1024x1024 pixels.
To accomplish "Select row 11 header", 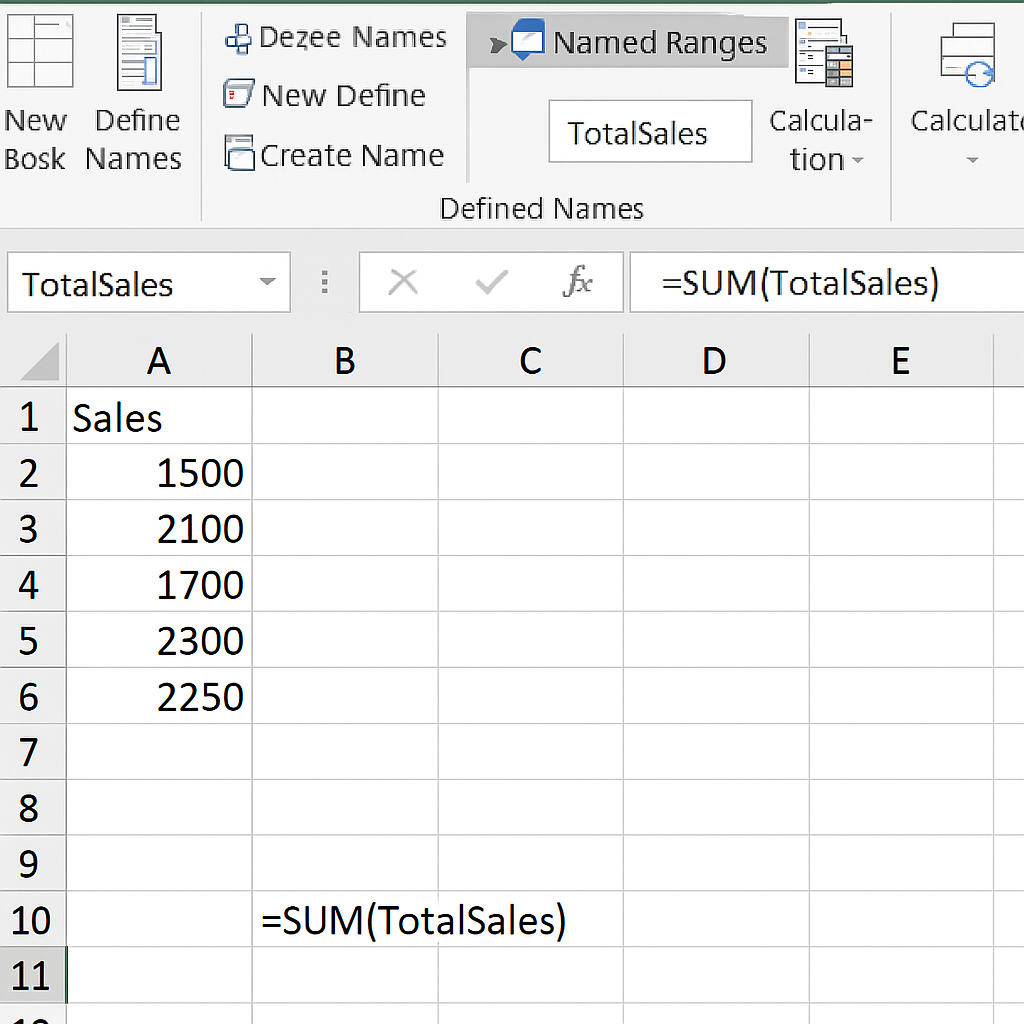I will (x=33, y=975).
